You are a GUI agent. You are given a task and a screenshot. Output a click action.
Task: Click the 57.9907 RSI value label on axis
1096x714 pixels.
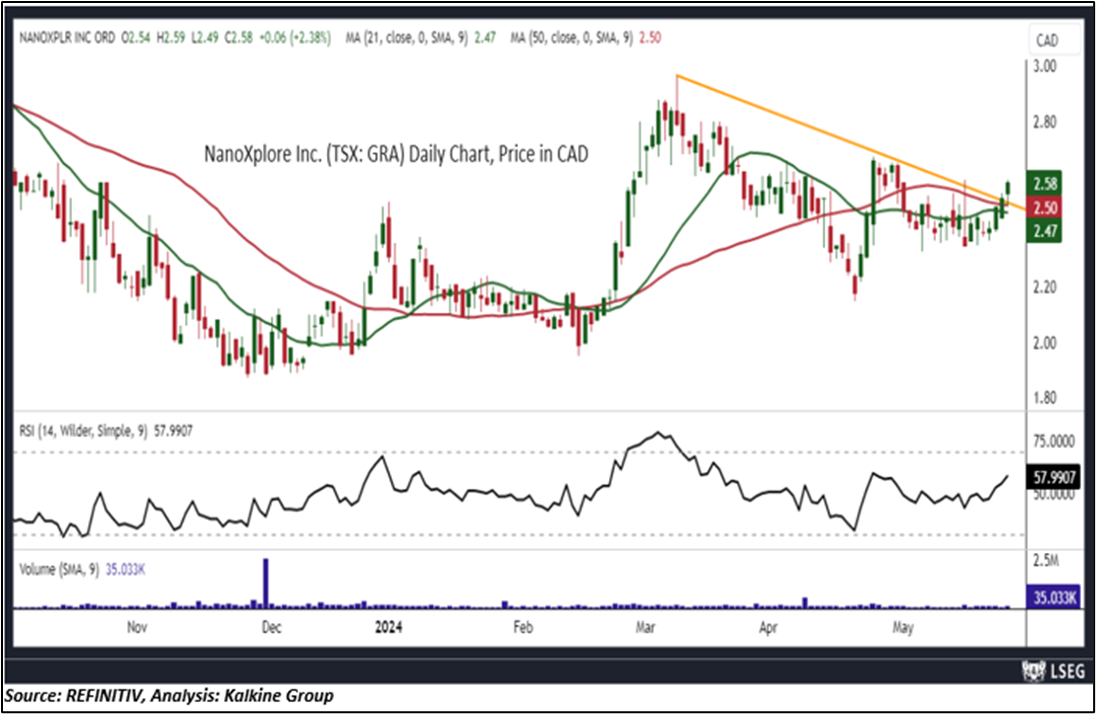[1054, 478]
